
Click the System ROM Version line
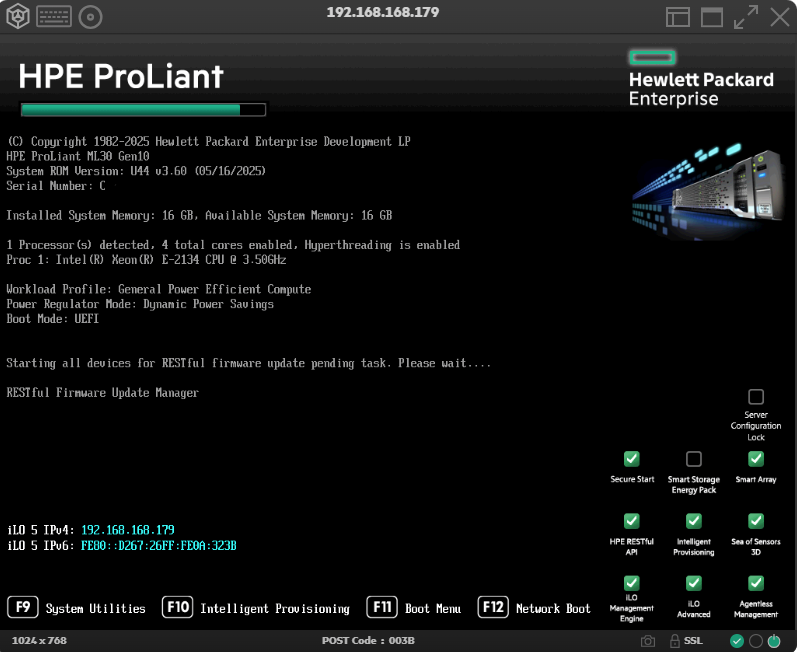click(x=136, y=171)
